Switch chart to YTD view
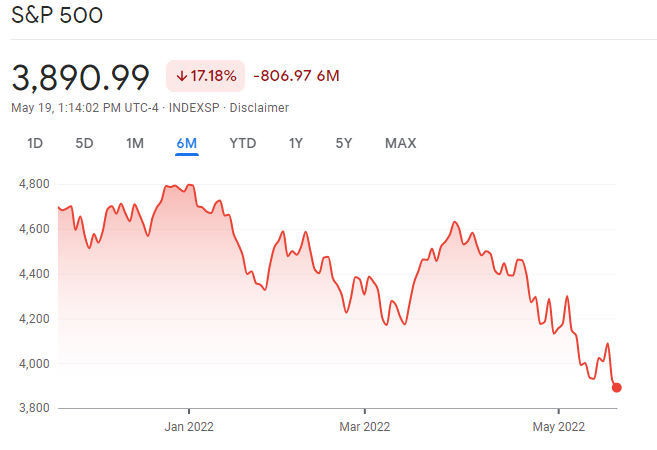This screenshot has width=657, height=450. click(x=242, y=143)
